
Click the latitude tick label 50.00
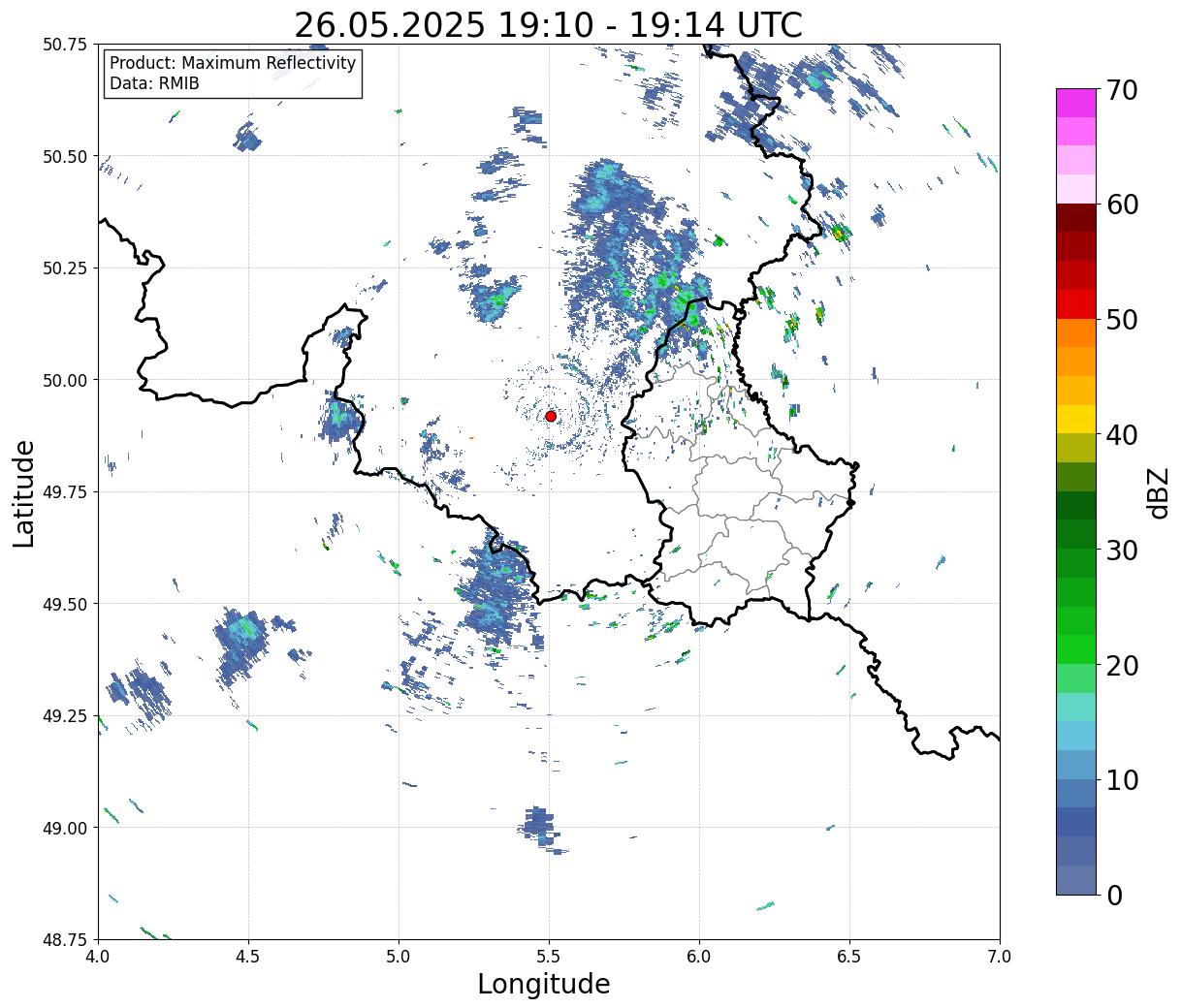tap(65, 380)
